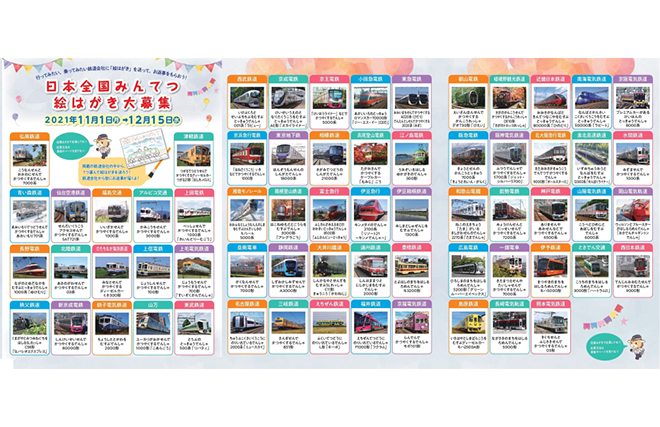Select the 京成電鉄 label

pos(288,79)
